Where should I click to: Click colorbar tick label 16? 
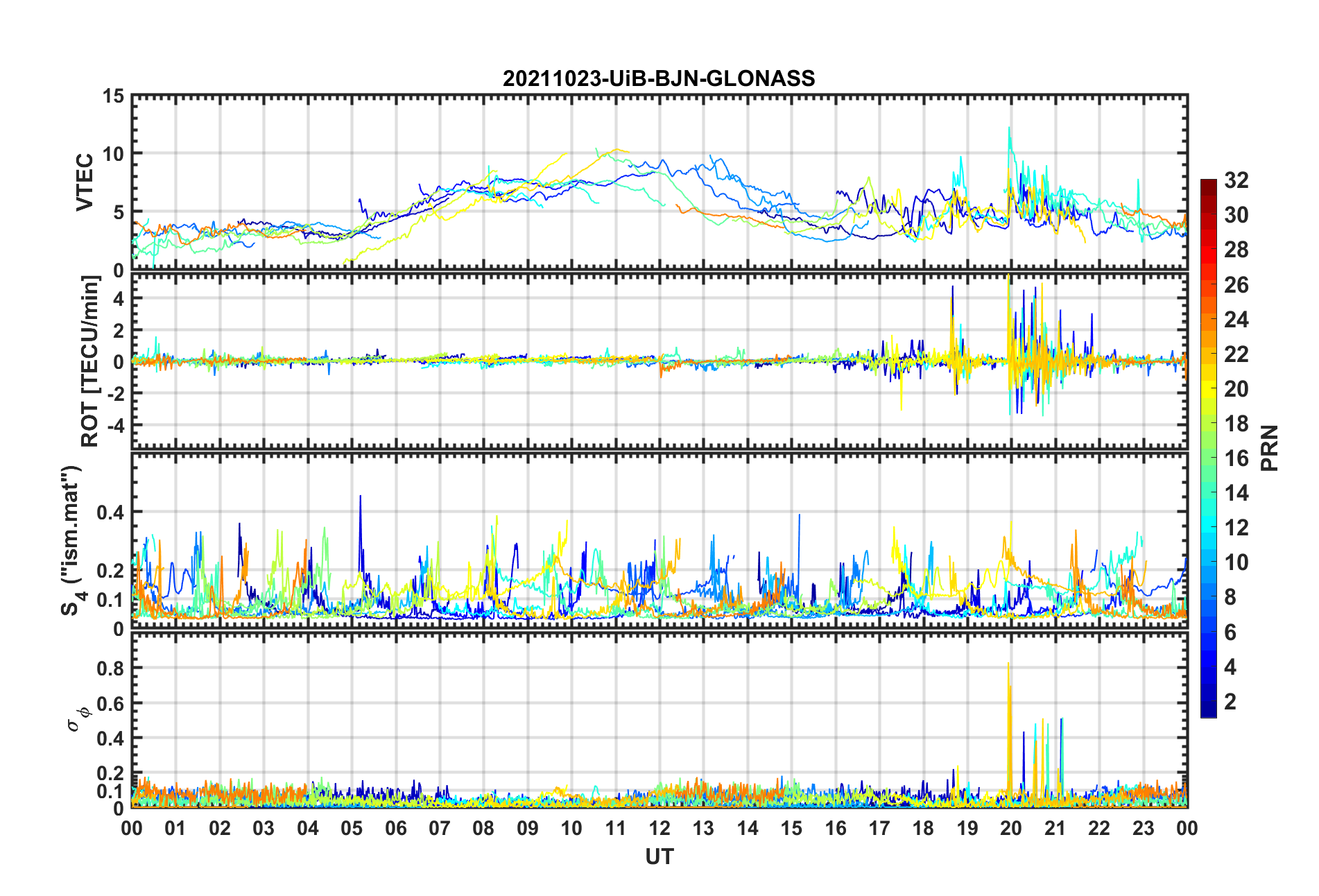click(1236, 458)
